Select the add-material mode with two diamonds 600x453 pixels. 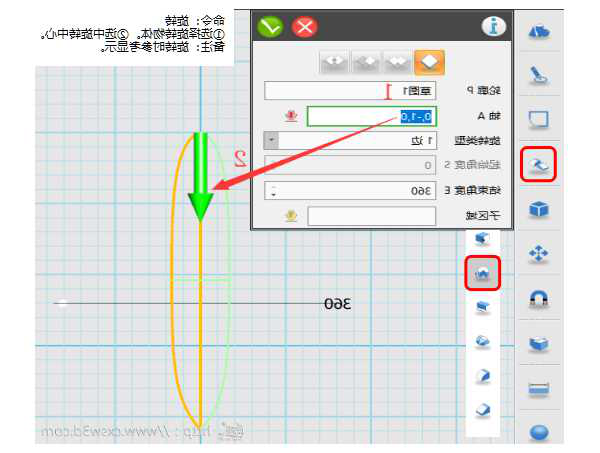click(398, 62)
